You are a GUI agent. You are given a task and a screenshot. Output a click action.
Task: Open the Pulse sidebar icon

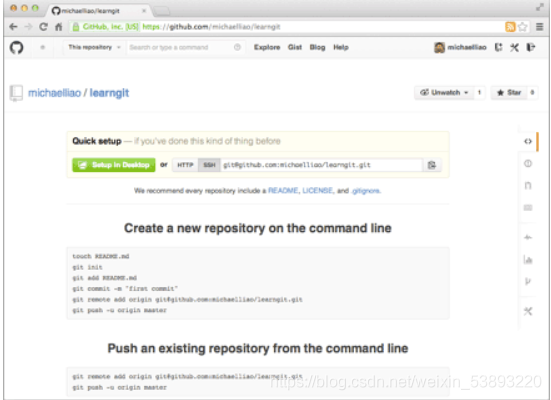coord(528,238)
